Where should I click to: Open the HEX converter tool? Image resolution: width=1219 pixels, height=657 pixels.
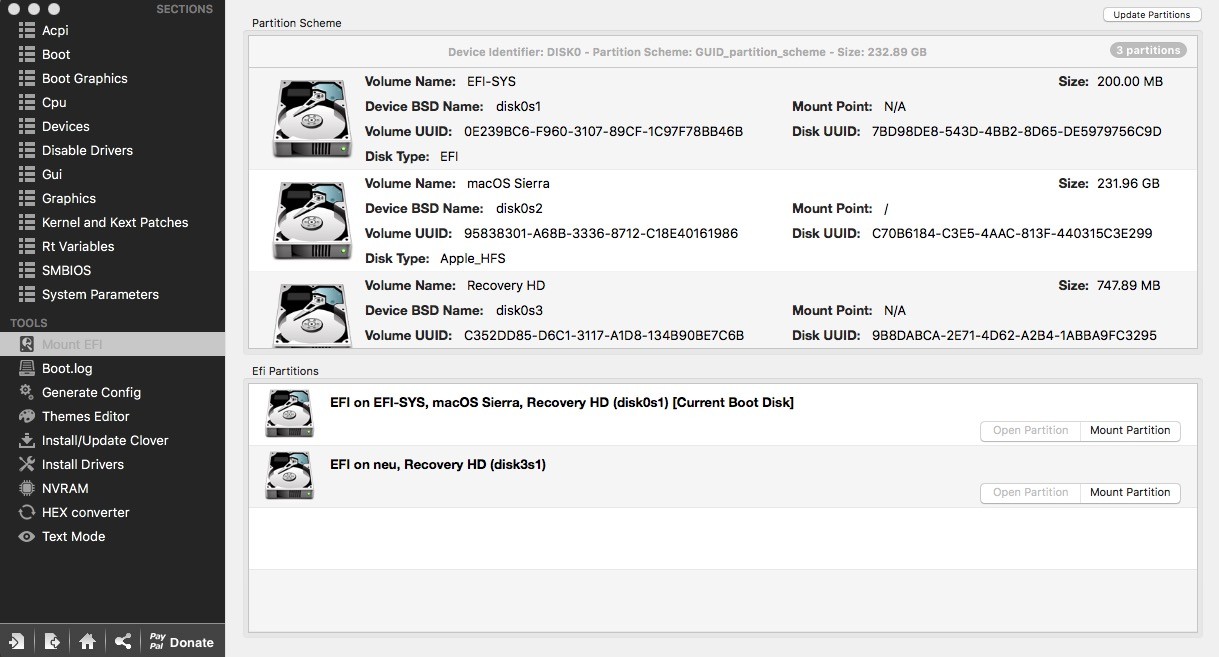tap(112, 512)
